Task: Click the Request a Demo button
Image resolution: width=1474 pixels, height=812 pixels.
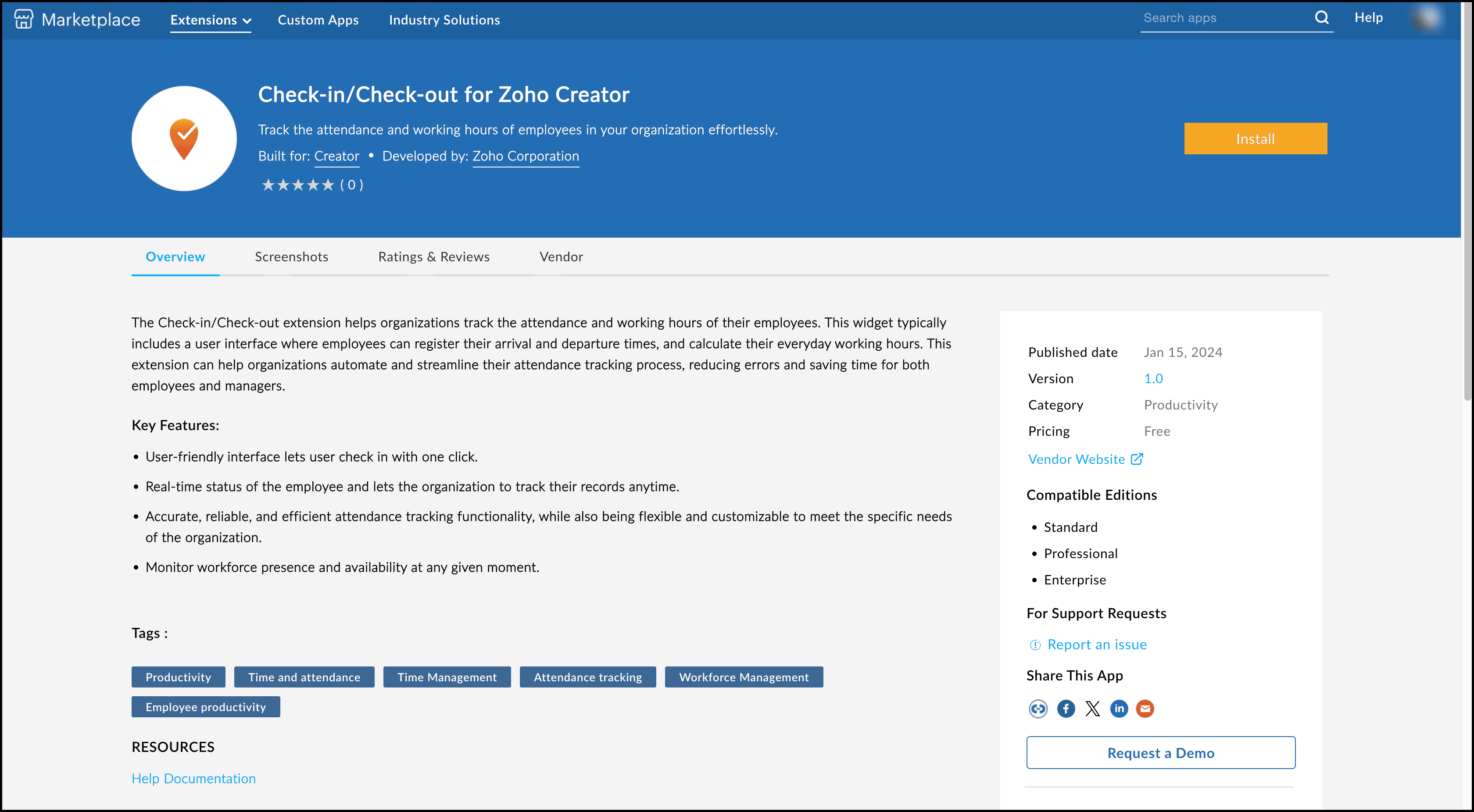Action: (x=1160, y=752)
